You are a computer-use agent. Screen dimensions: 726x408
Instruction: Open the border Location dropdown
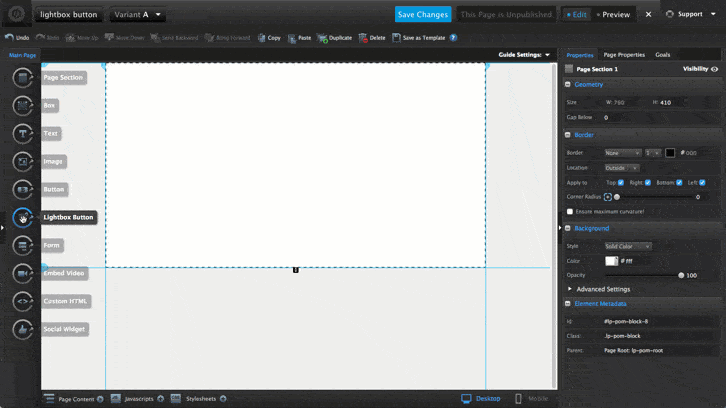coord(621,168)
